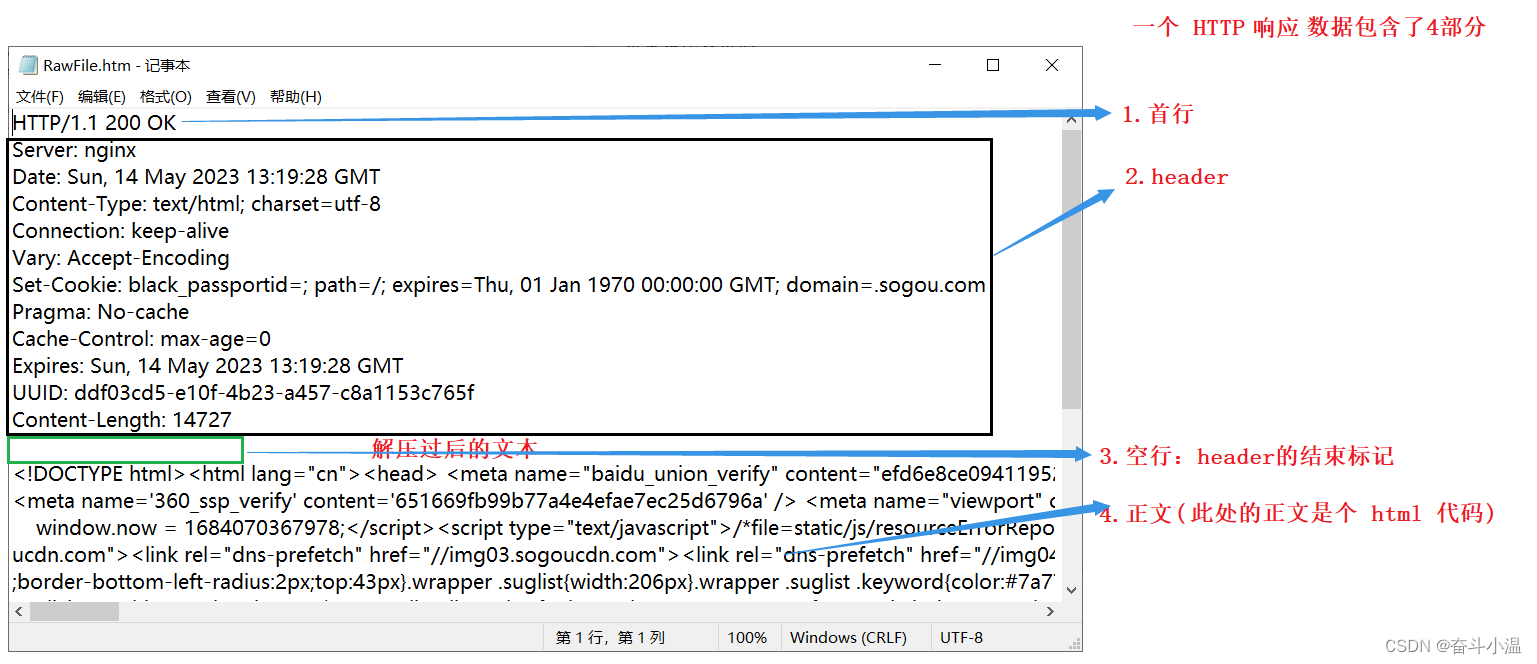Minimize the Notepad window

pyautogui.click(x=935, y=65)
